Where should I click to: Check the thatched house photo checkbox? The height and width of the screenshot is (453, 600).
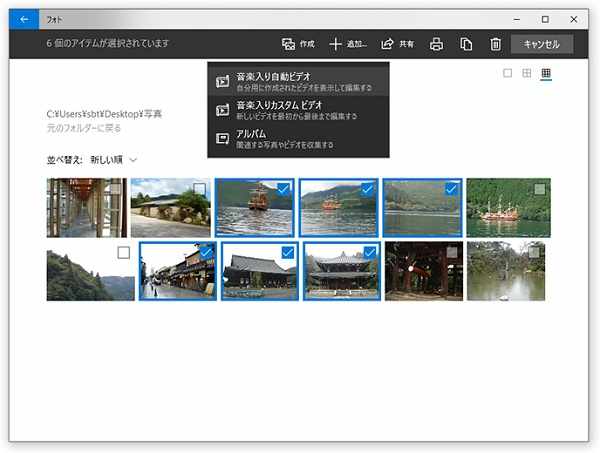[199, 189]
